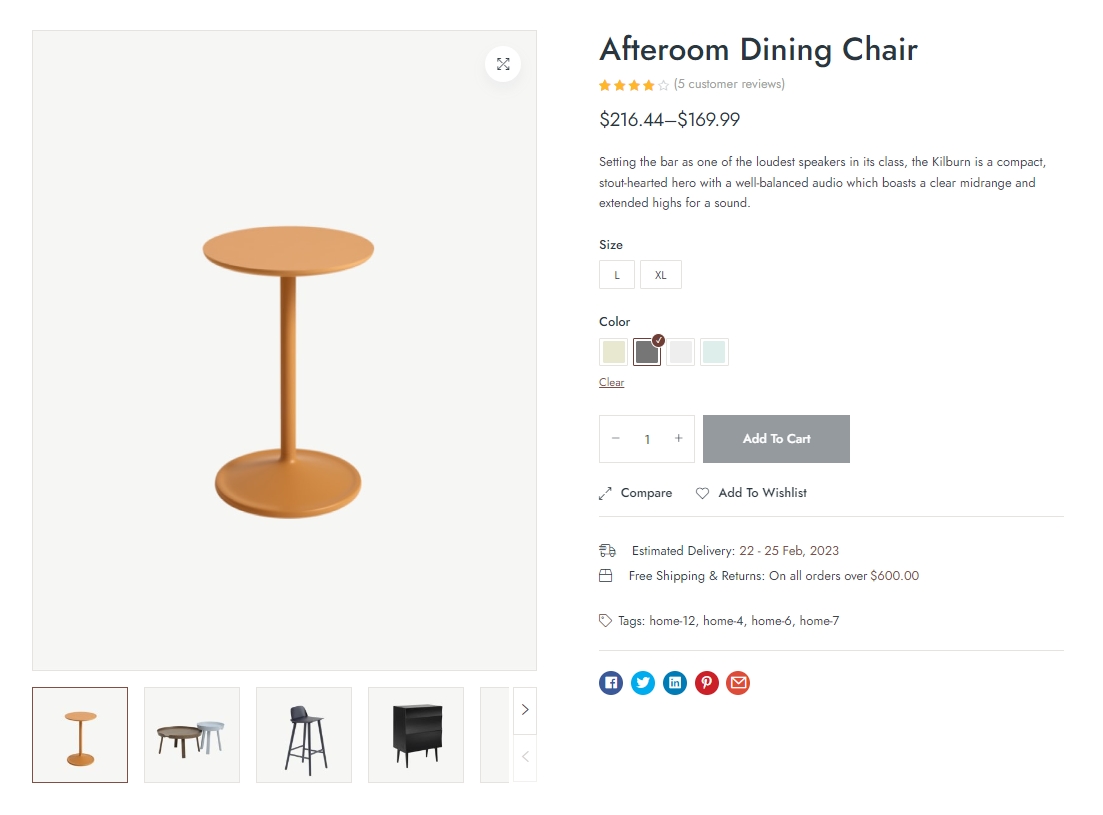Screen dimensions: 1103x815
Task: Click the wishlist heart icon
Action: click(703, 493)
